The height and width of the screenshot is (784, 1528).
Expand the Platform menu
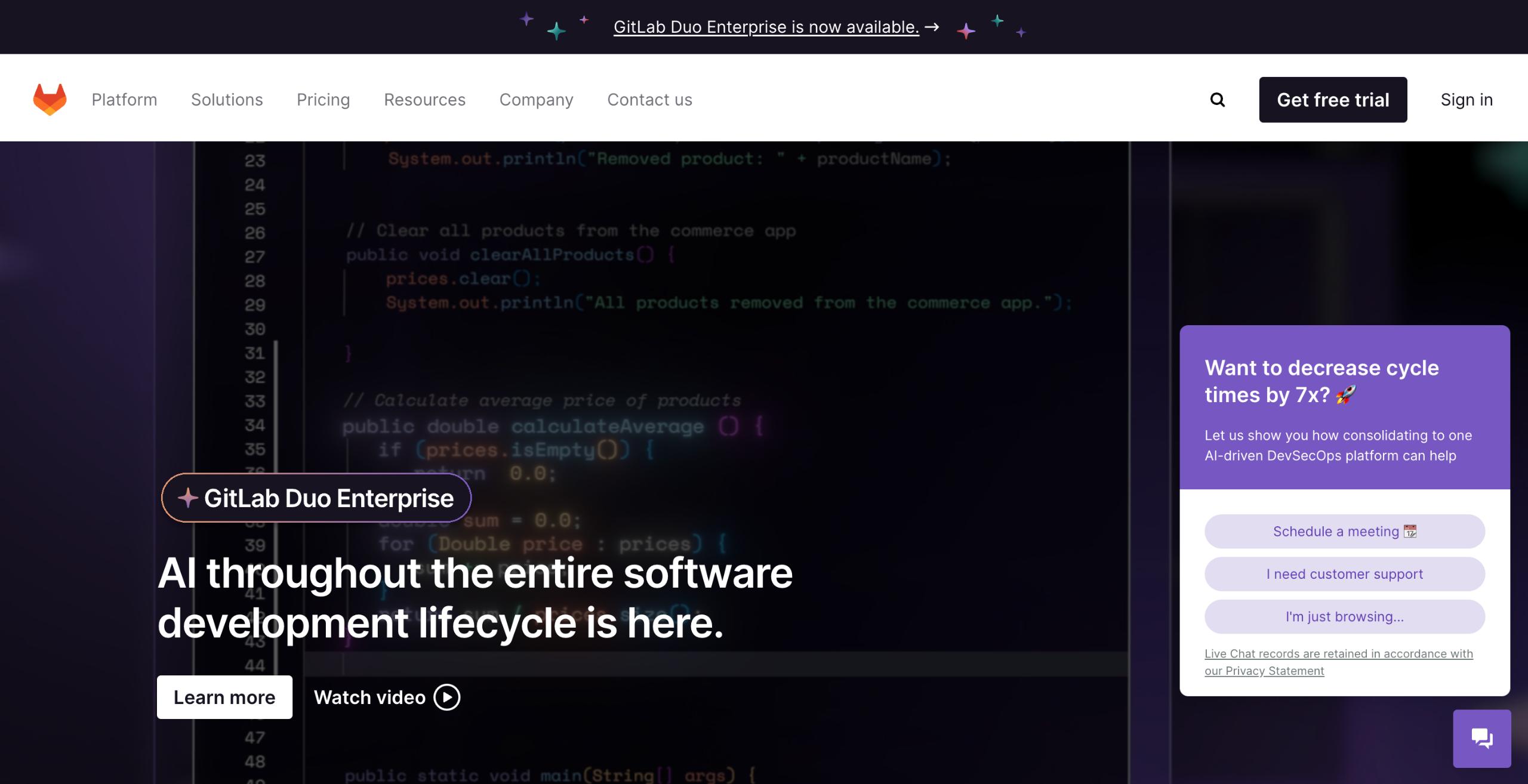coord(124,100)
